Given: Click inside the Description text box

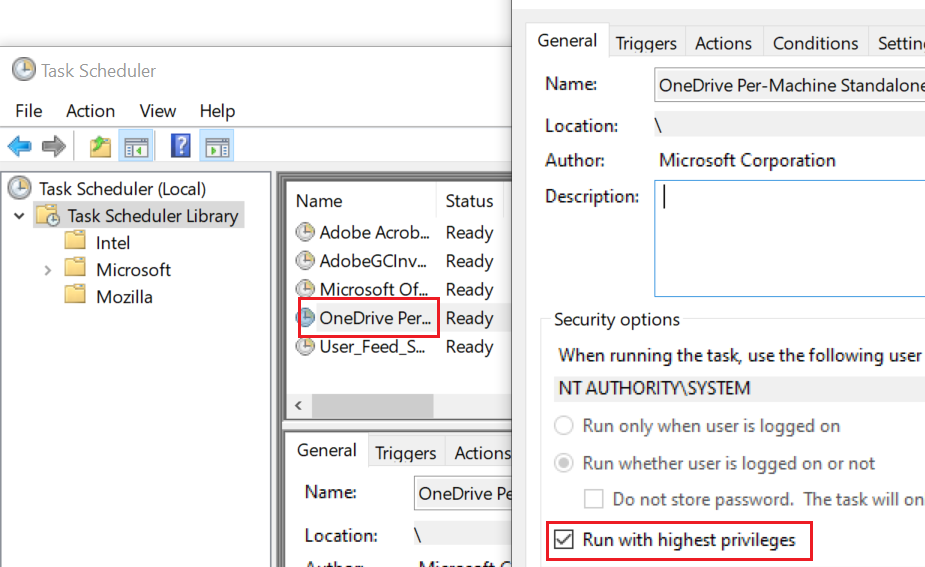Looking at the screenshot, I should click(x=789, y=238).
